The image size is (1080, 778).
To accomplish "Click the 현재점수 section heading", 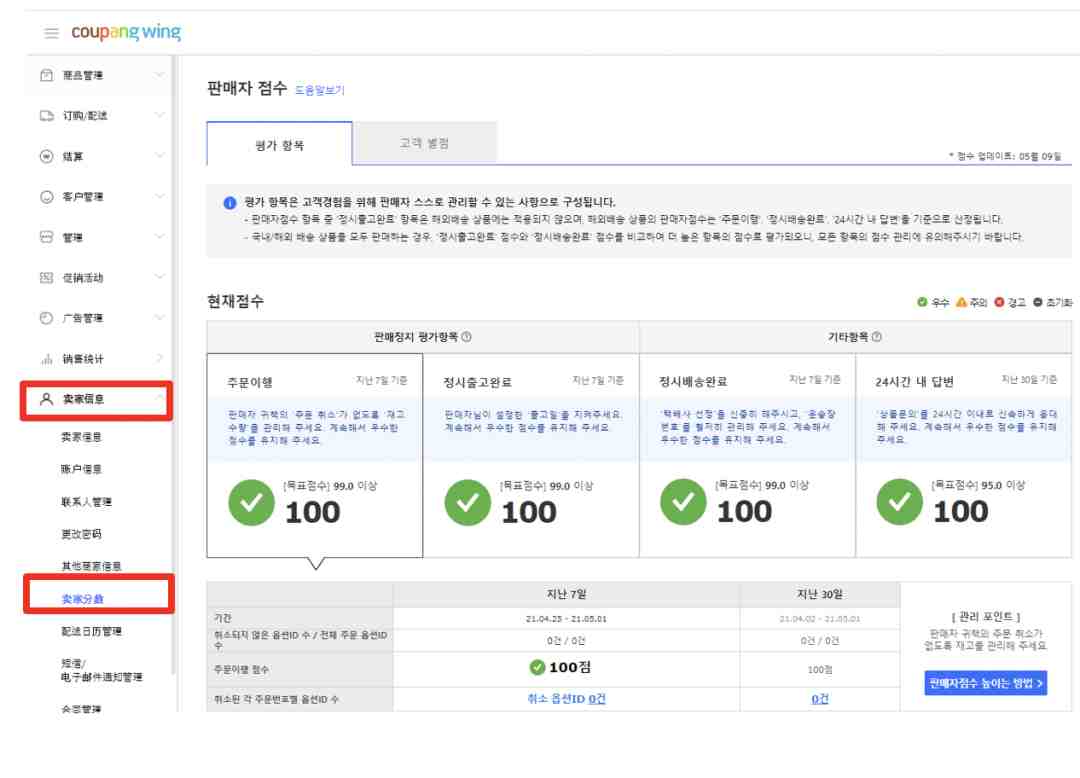I will [236, 302].
